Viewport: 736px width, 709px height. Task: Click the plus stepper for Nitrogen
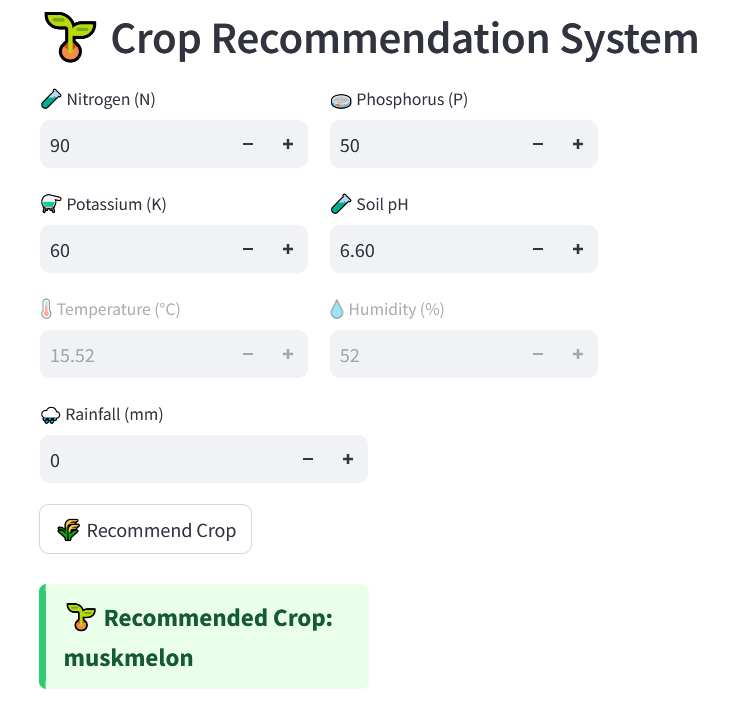coord(288,145)
